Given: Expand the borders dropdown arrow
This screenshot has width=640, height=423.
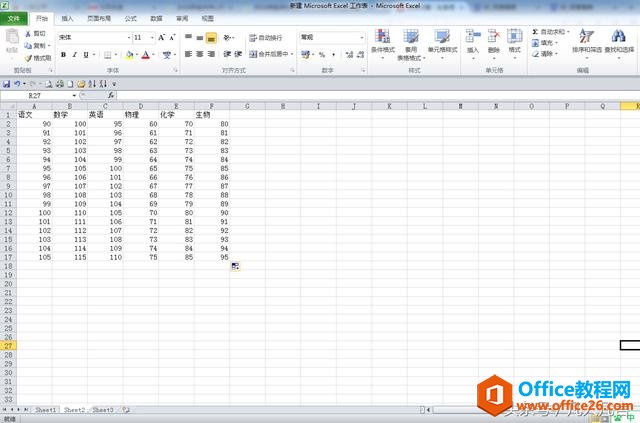Looking at the screenshot, I should click(116, 54).
